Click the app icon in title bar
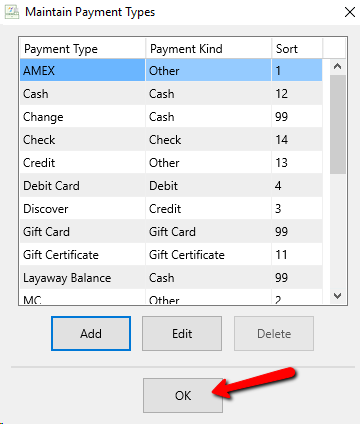 12,12
